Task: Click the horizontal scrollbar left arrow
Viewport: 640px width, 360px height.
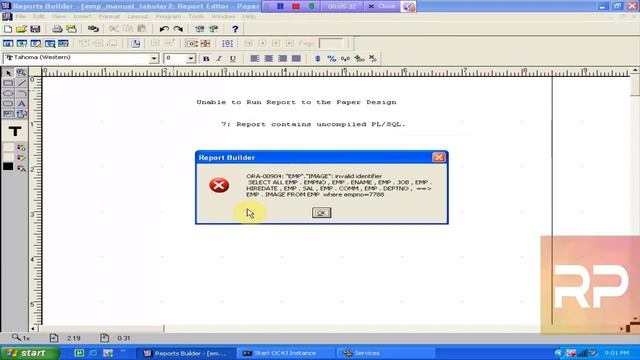Action: [x=33, y=328]
